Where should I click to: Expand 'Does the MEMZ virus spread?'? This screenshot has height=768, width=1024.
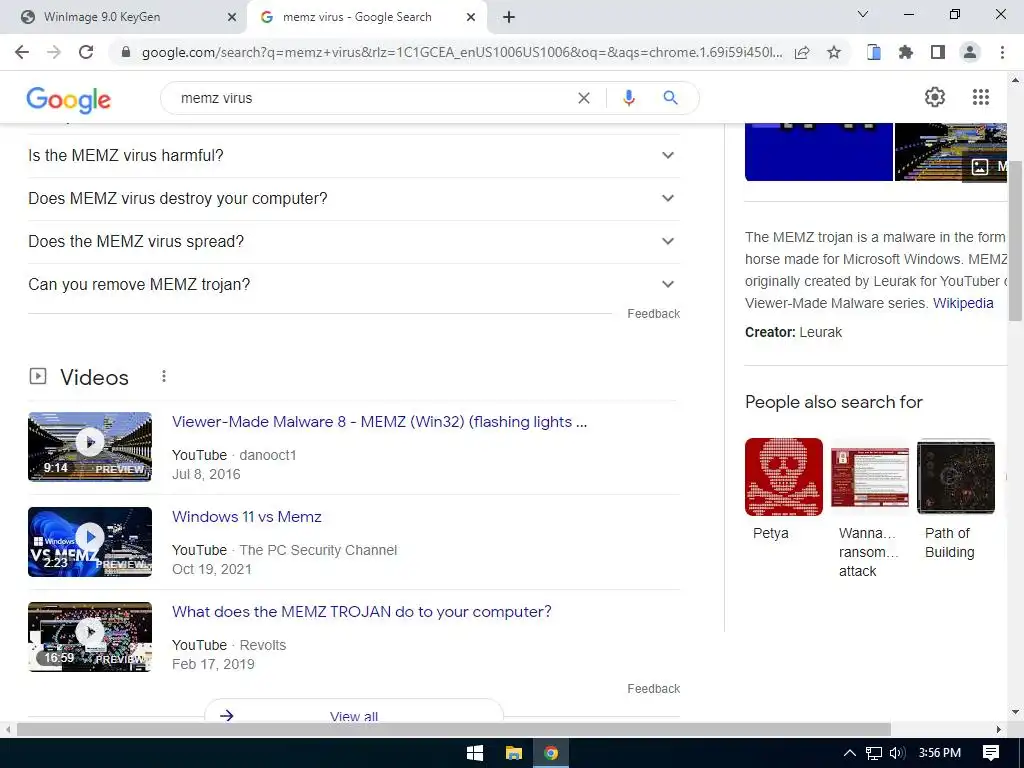354,242
